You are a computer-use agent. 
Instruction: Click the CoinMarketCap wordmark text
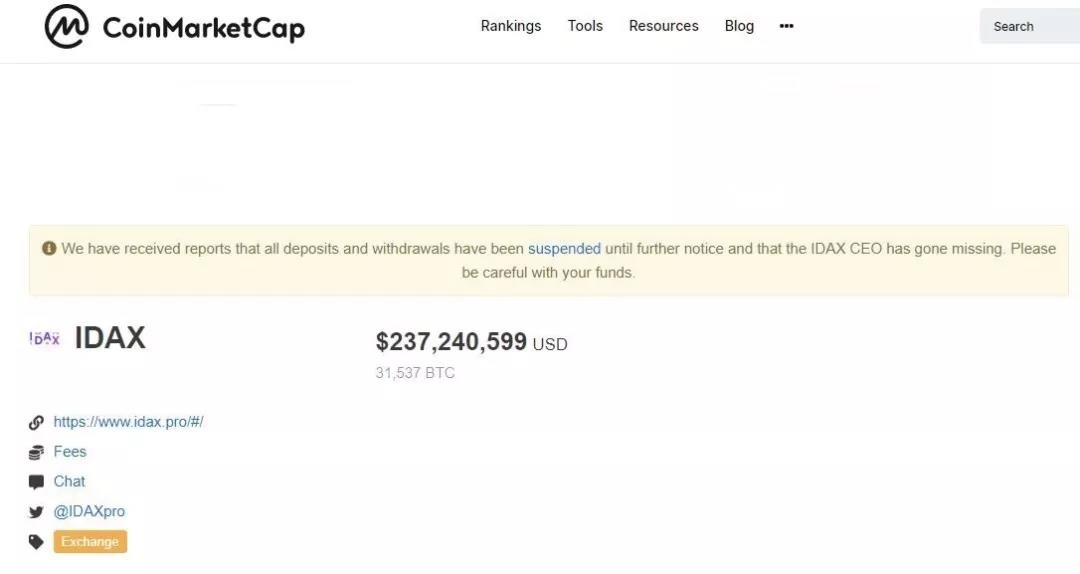pos(204,28)
